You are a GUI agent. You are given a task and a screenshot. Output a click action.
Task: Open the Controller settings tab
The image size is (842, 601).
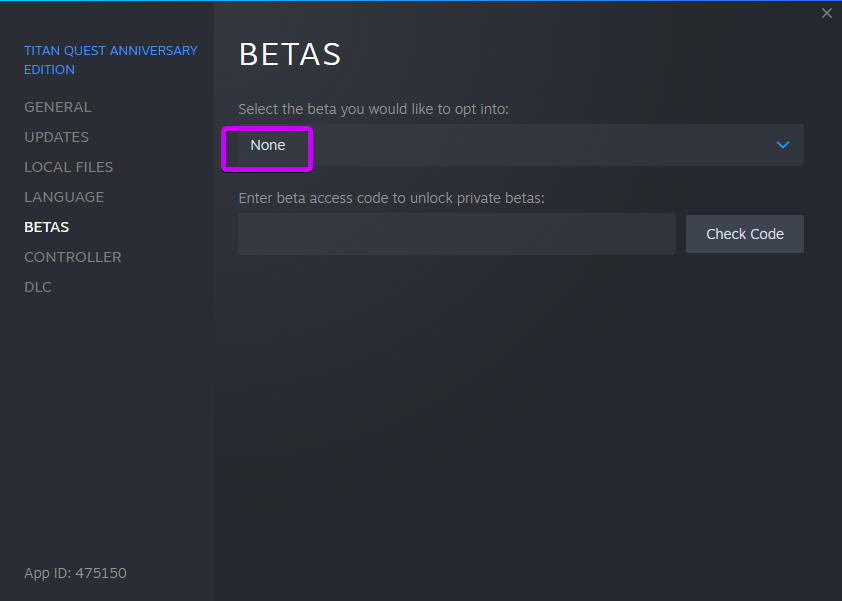tap(73, 257)
